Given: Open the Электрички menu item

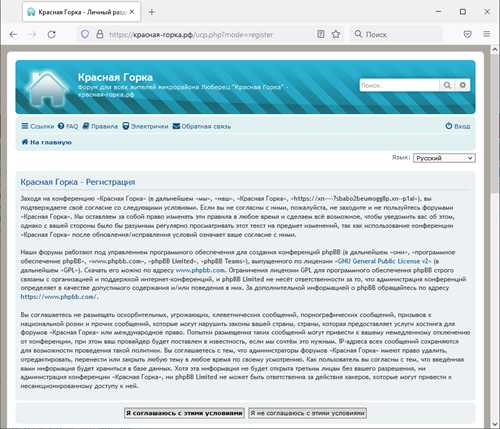Looking at the screenshot, I should coord(145,126).
